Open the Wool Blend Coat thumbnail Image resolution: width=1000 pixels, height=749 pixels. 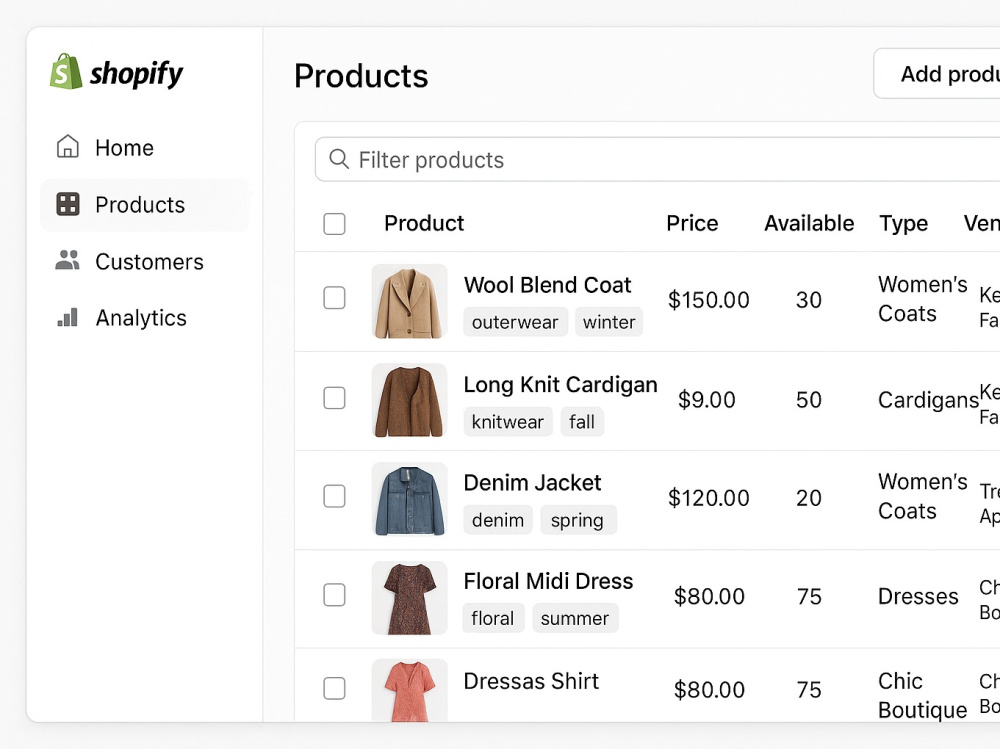(x=409, y=301)
